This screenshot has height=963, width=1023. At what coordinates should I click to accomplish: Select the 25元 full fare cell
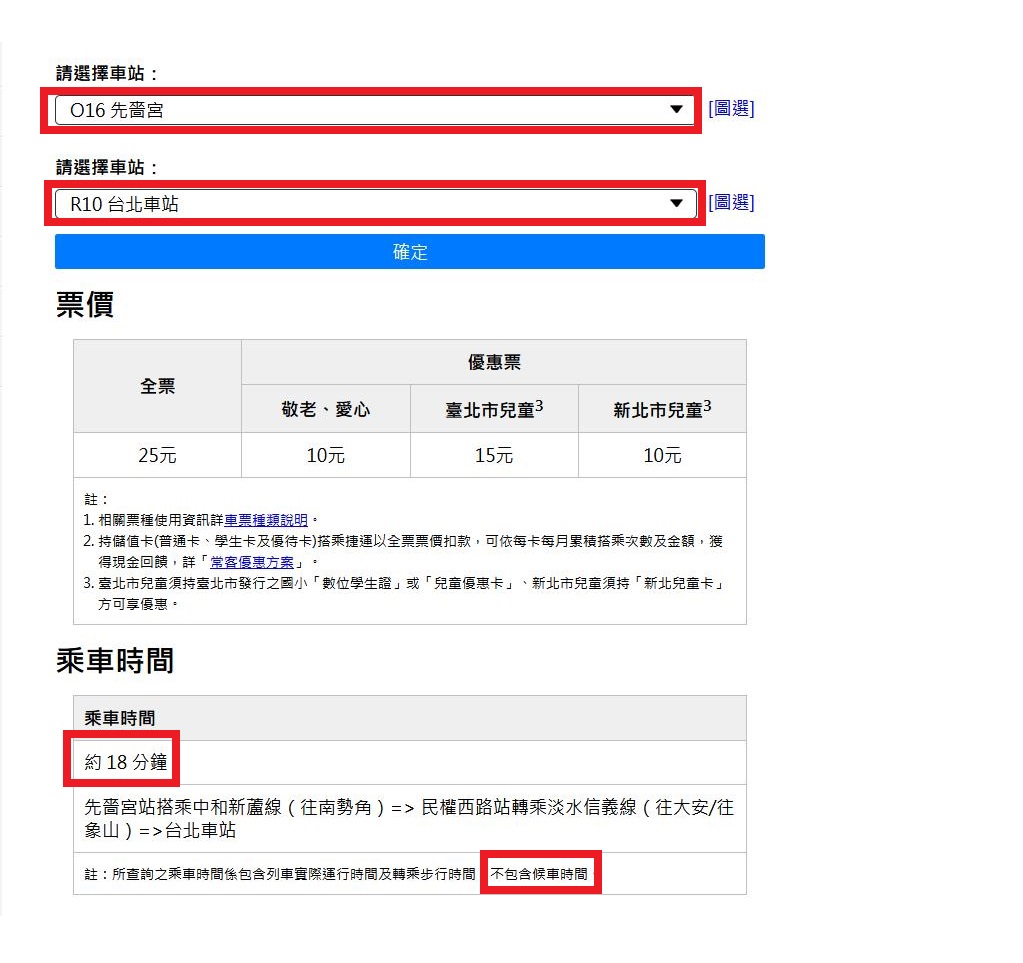click(157, 456)
